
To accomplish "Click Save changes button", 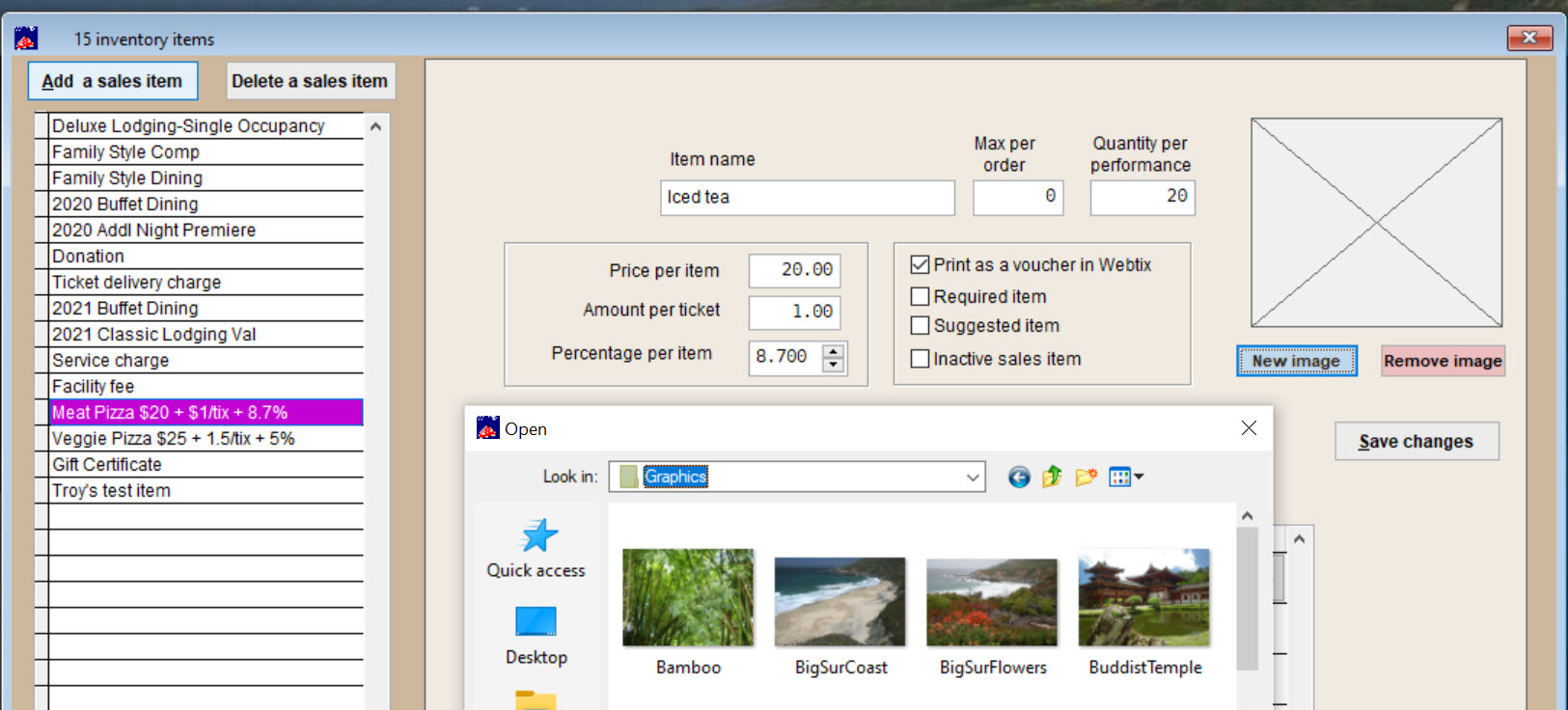I will [1417, 441].
